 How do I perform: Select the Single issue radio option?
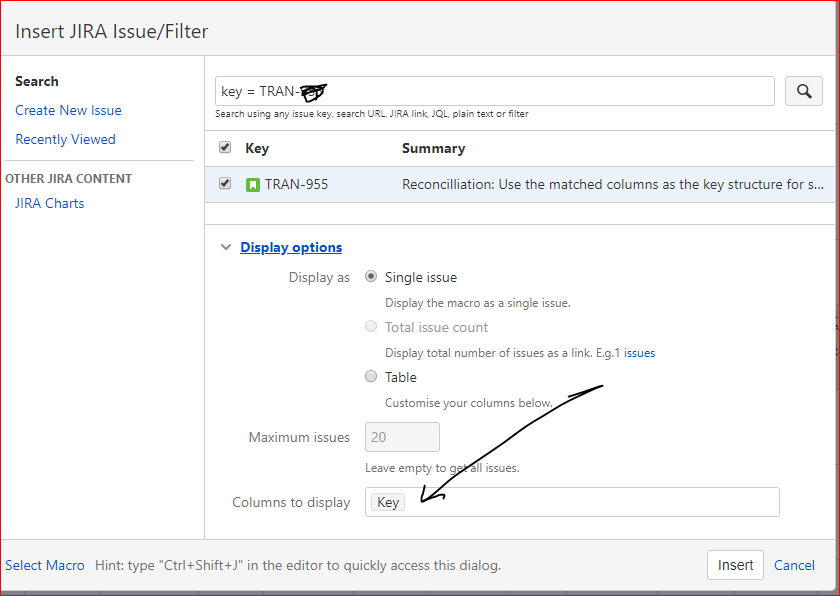click(x=371, y=276)
